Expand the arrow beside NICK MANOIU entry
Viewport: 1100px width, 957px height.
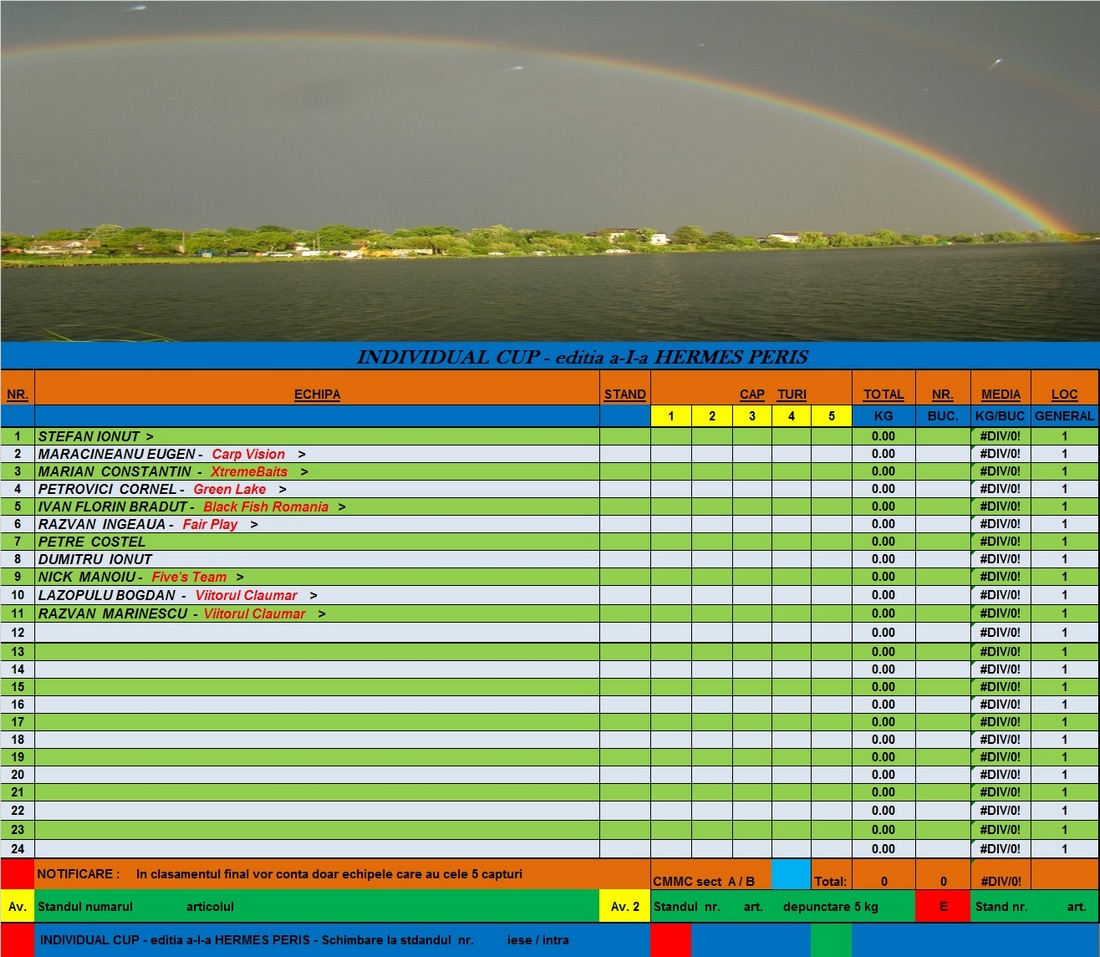pos(238,576)
